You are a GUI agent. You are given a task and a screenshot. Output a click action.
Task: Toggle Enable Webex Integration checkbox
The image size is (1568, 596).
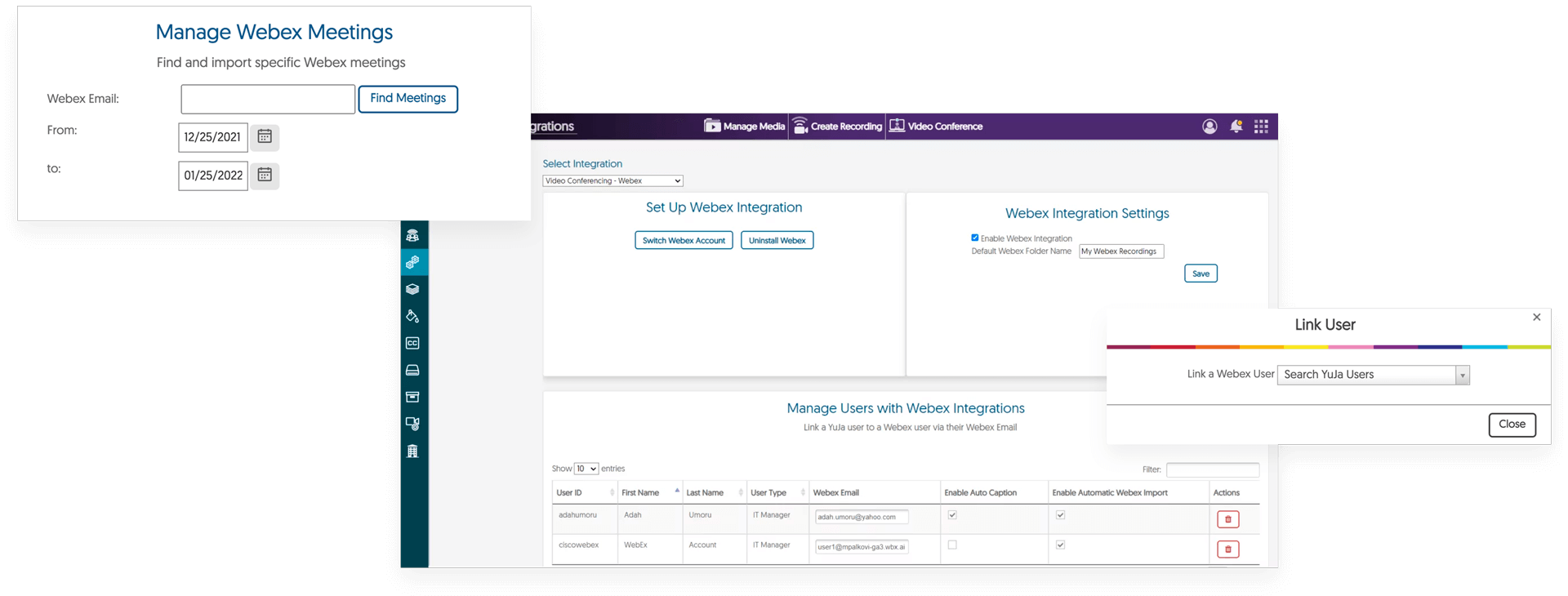coord(974,238)
